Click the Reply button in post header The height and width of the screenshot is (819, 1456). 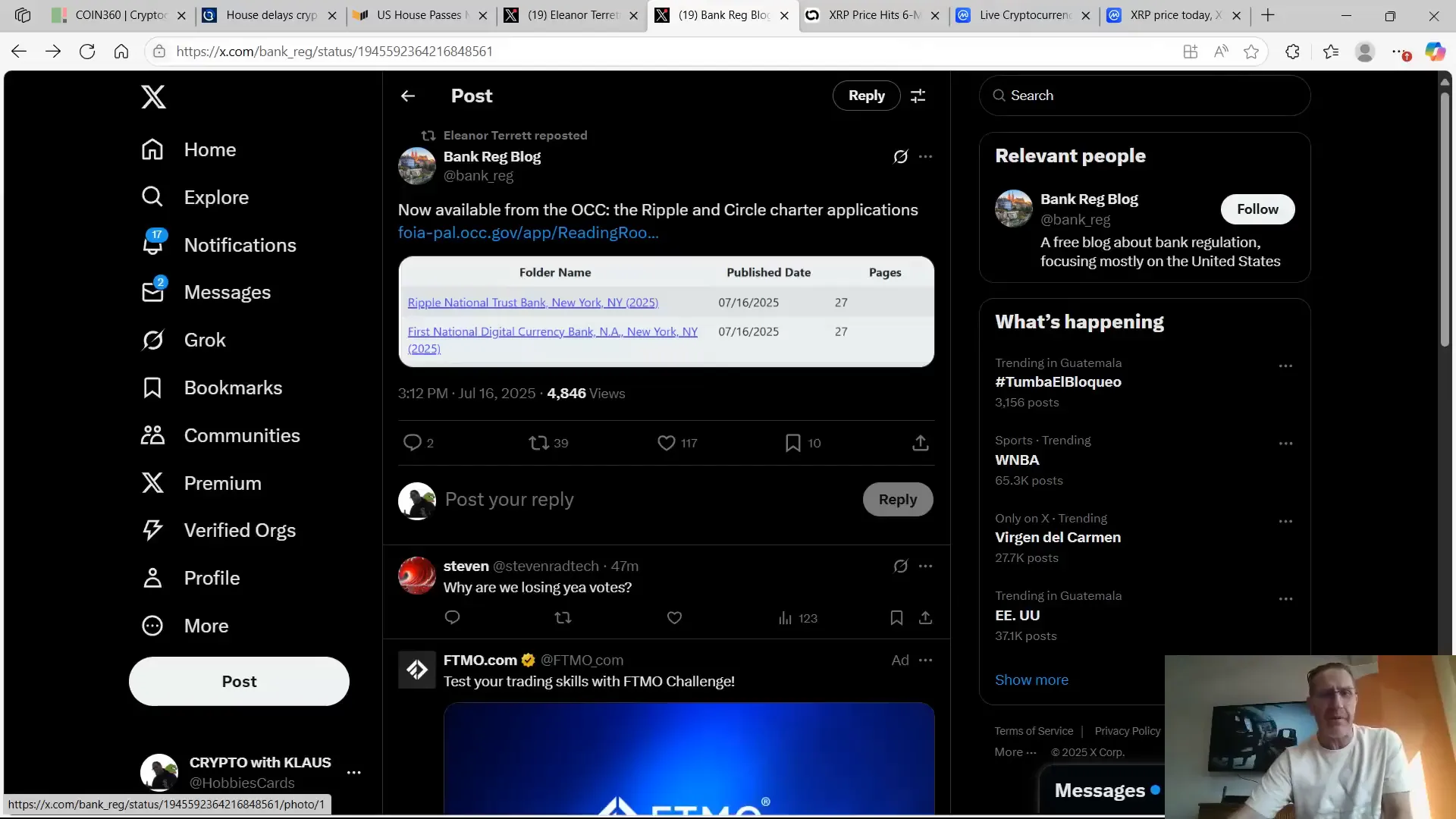tap(866, 96)
